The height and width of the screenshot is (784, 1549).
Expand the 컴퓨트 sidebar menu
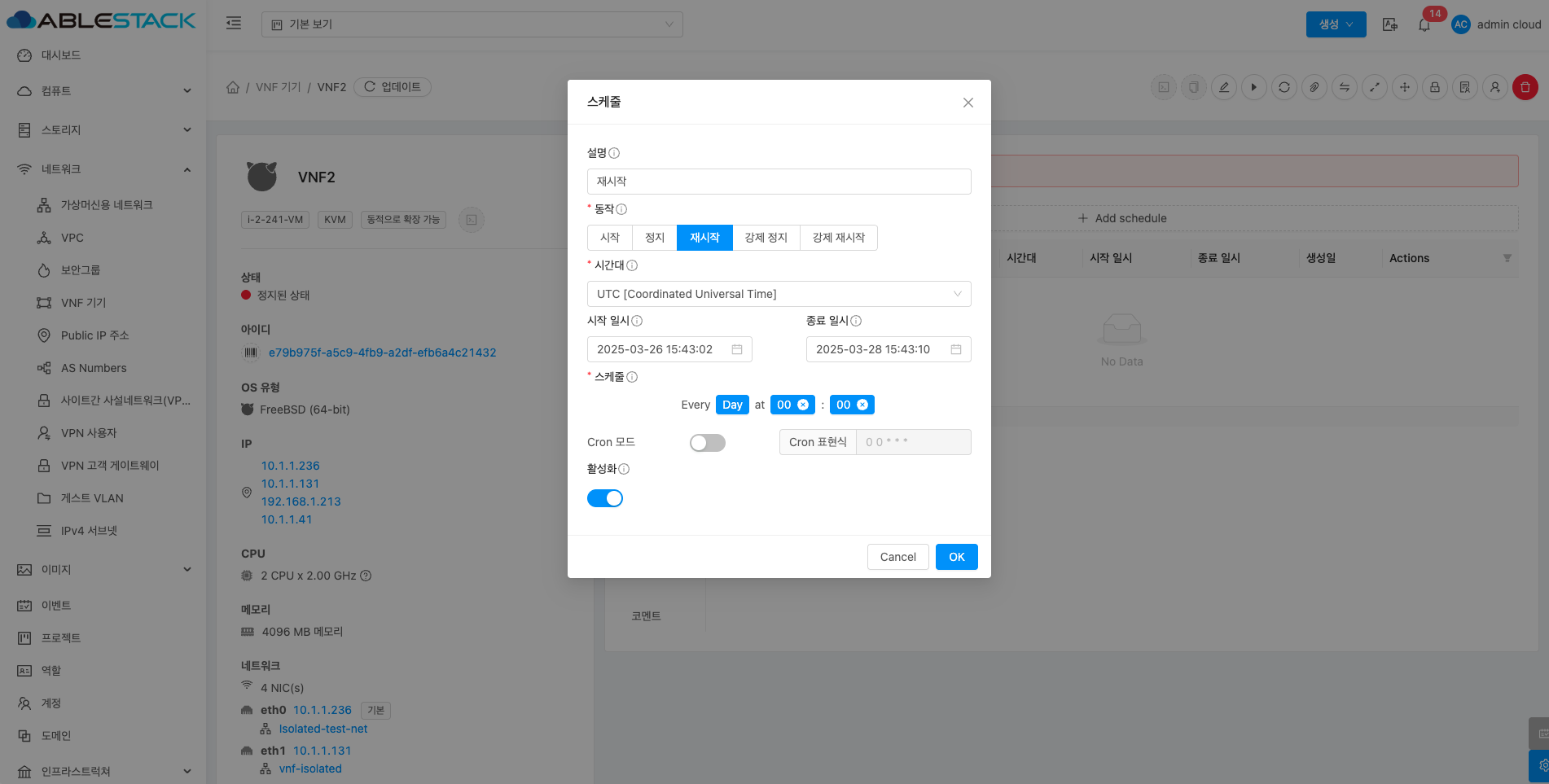[x=104, y=91]
